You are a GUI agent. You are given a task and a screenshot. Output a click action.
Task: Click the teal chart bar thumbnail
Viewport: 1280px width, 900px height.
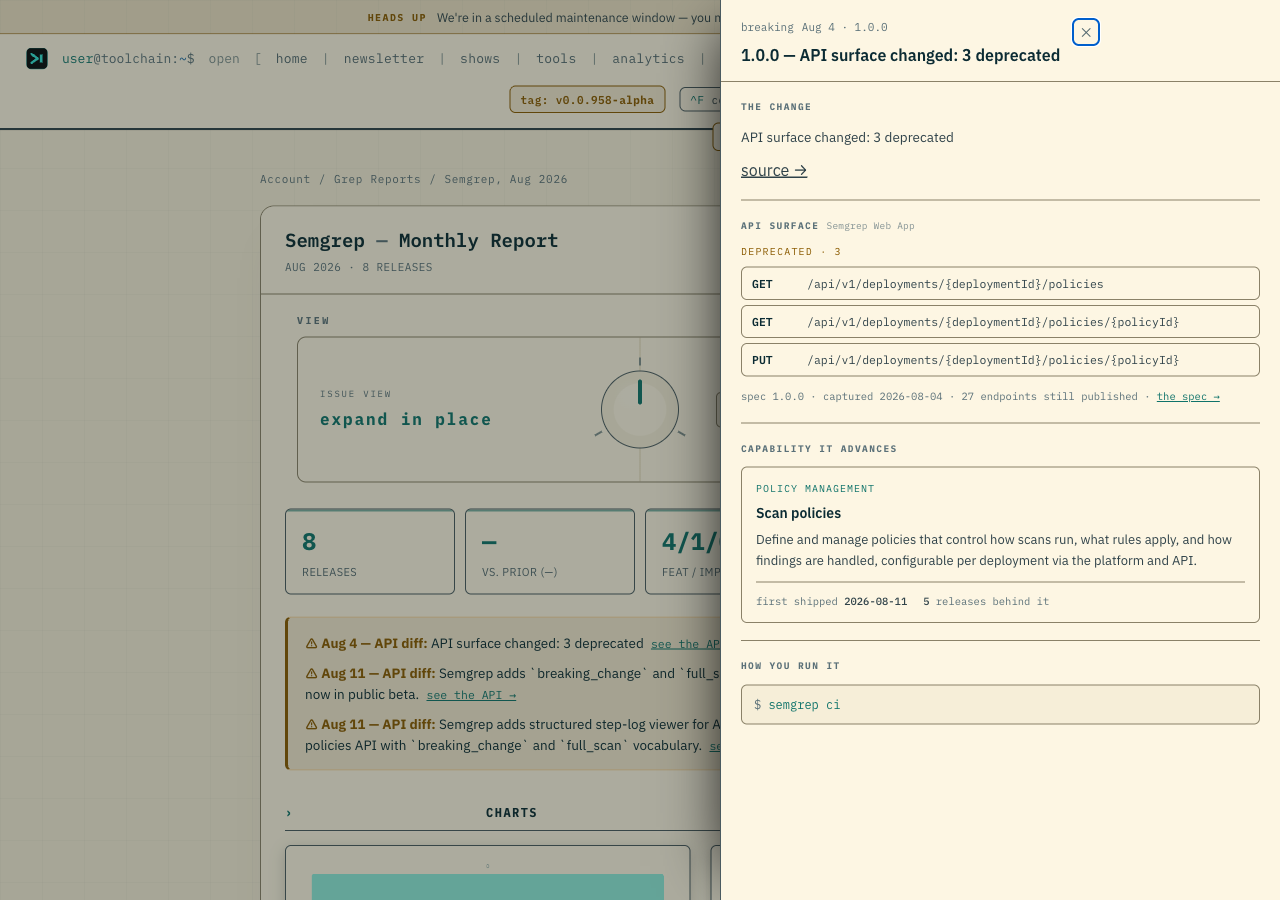[x=488, y=886]
